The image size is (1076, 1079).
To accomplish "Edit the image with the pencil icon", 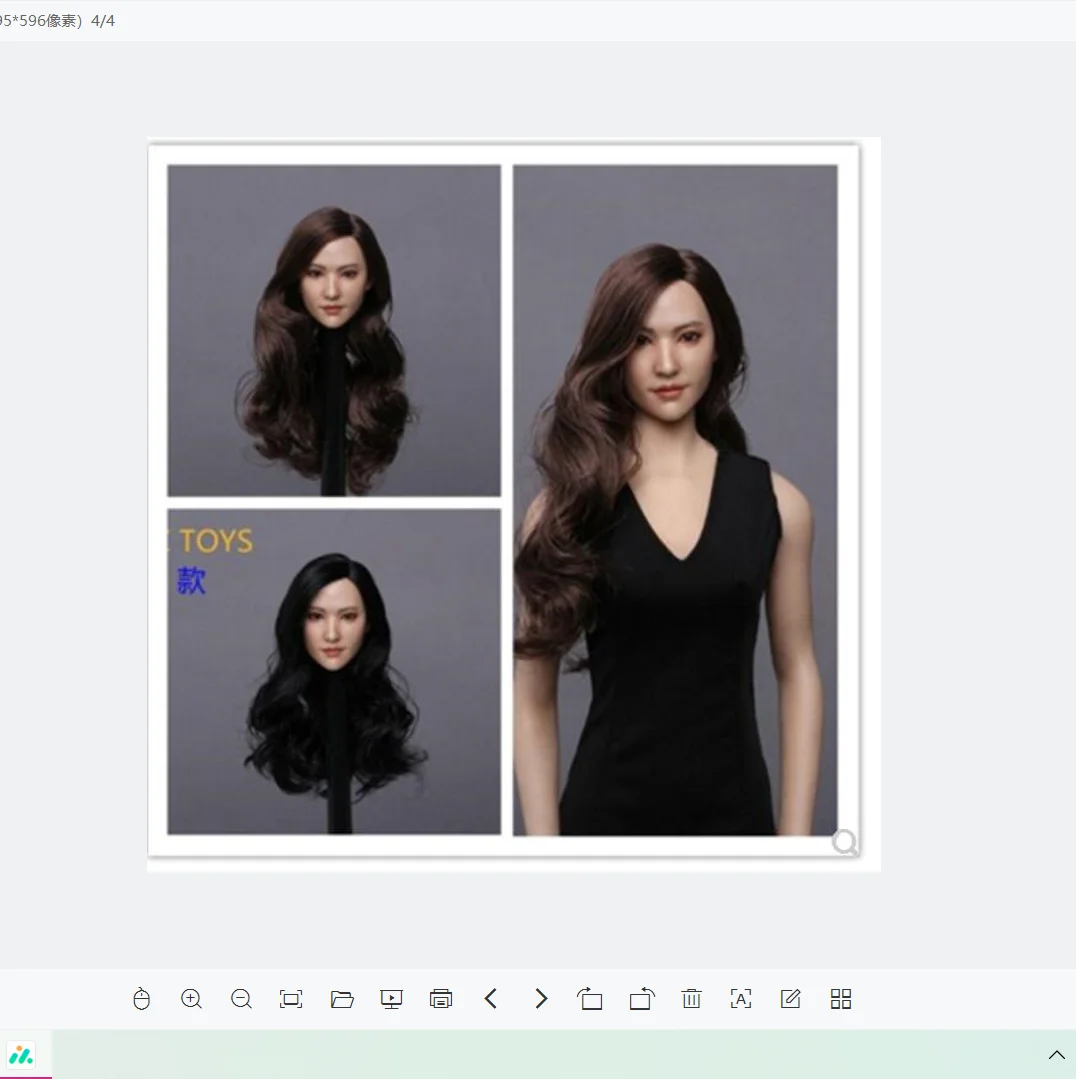I will tap(791, 999).
